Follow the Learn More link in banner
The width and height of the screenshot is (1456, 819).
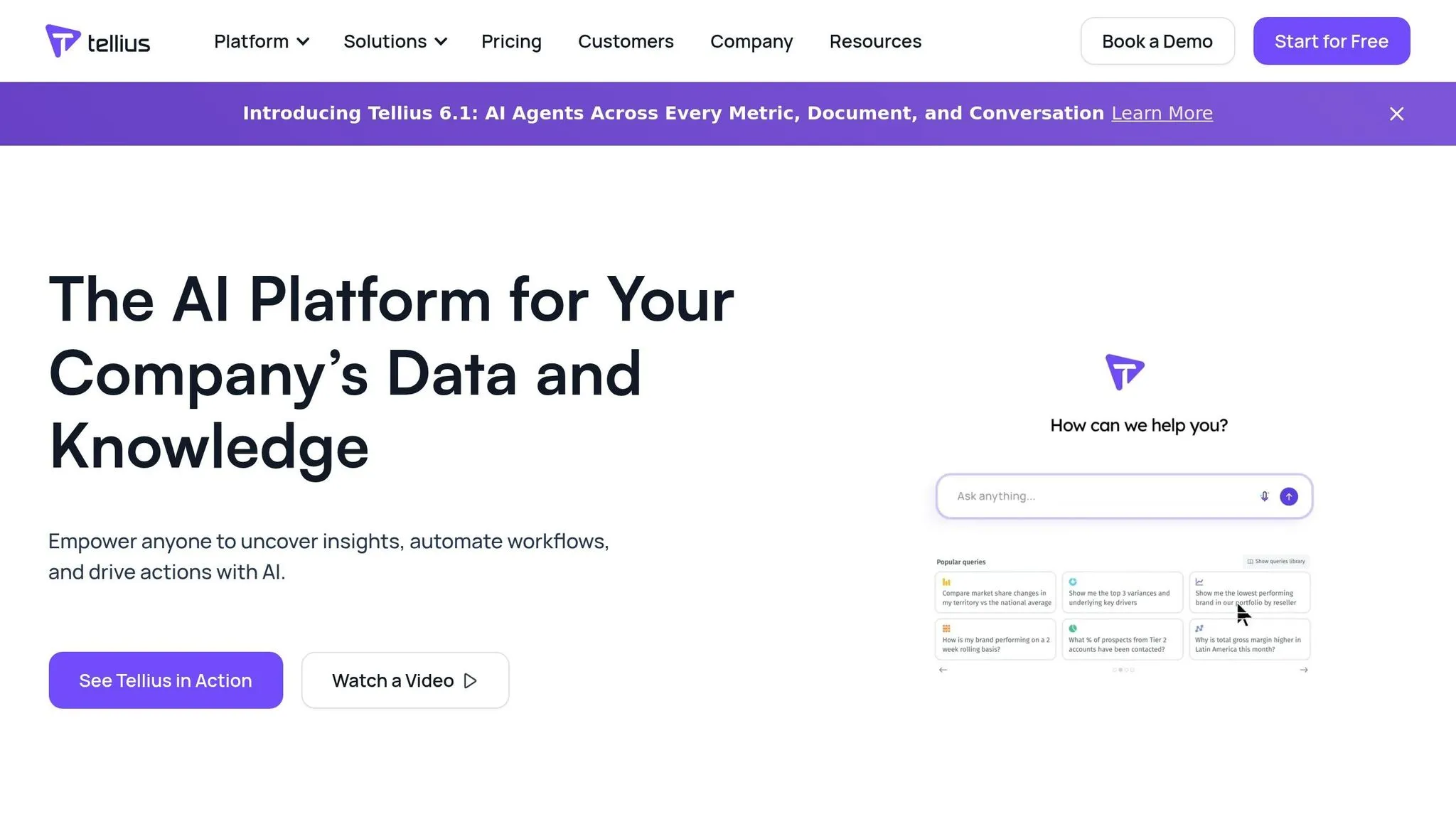pyautogui.click(x=1162, y=113)
